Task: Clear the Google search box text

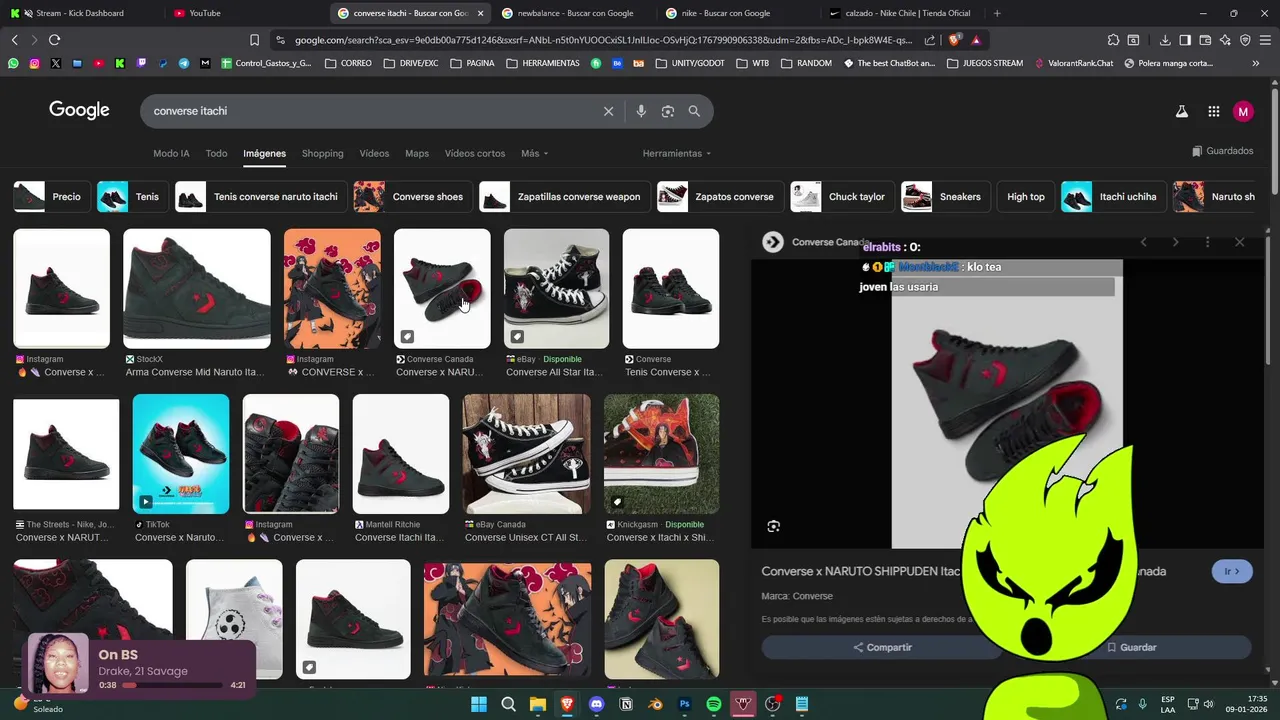Action: click(608, 111)
